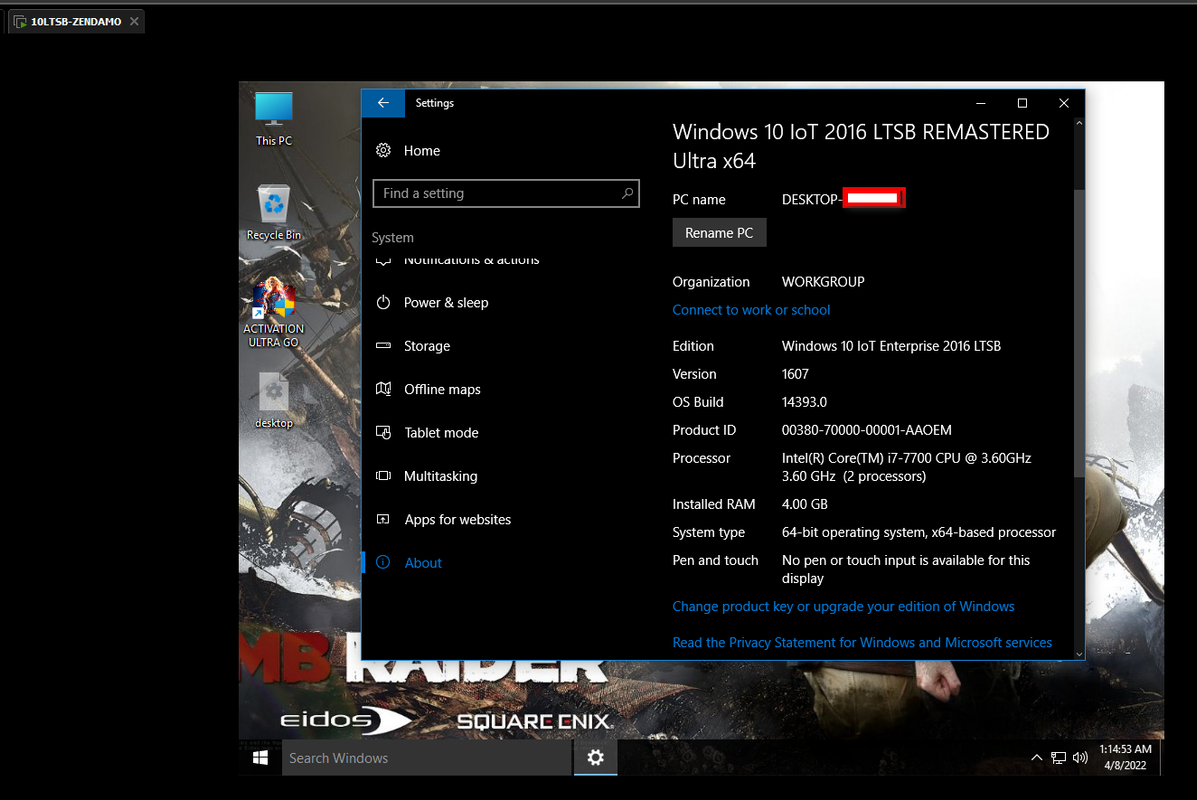1197x800 pixels.
Task: Click the Installed RAM 4.00 GB value
Action: pyautogui.click(x=805, y=505)
